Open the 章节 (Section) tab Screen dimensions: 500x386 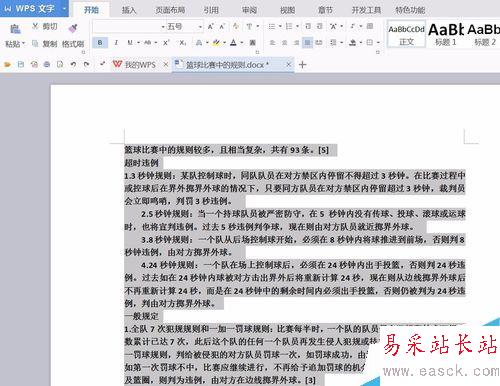click(x=325, y=10)
